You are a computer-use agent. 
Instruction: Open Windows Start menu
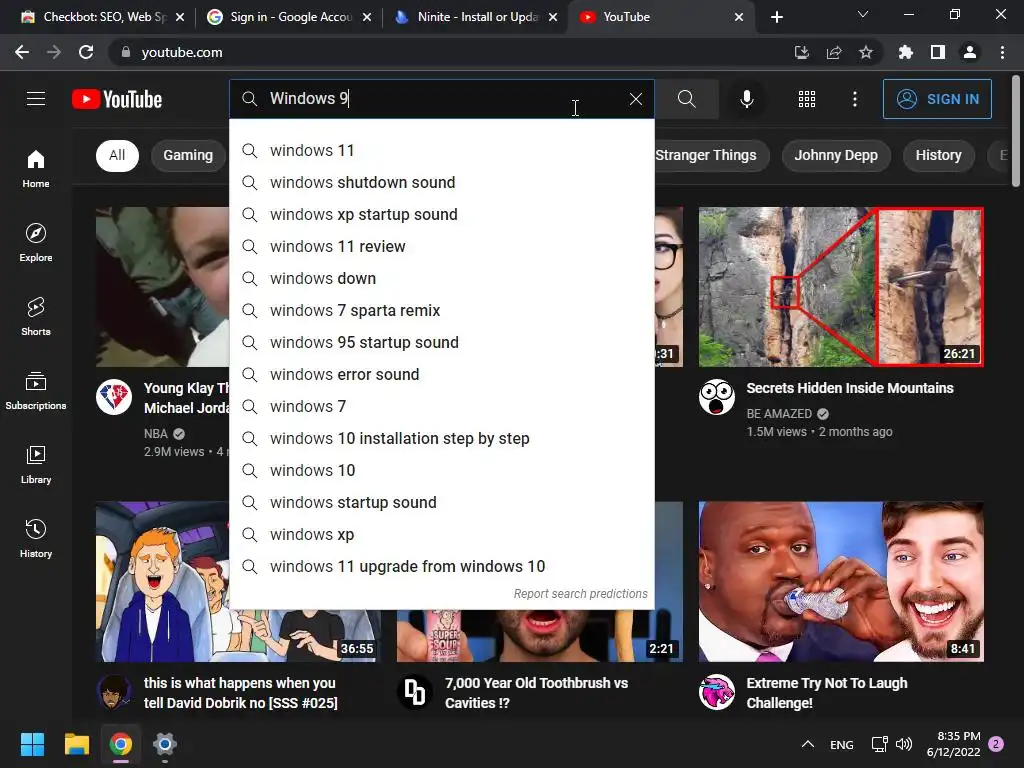[x=32, y=744]
